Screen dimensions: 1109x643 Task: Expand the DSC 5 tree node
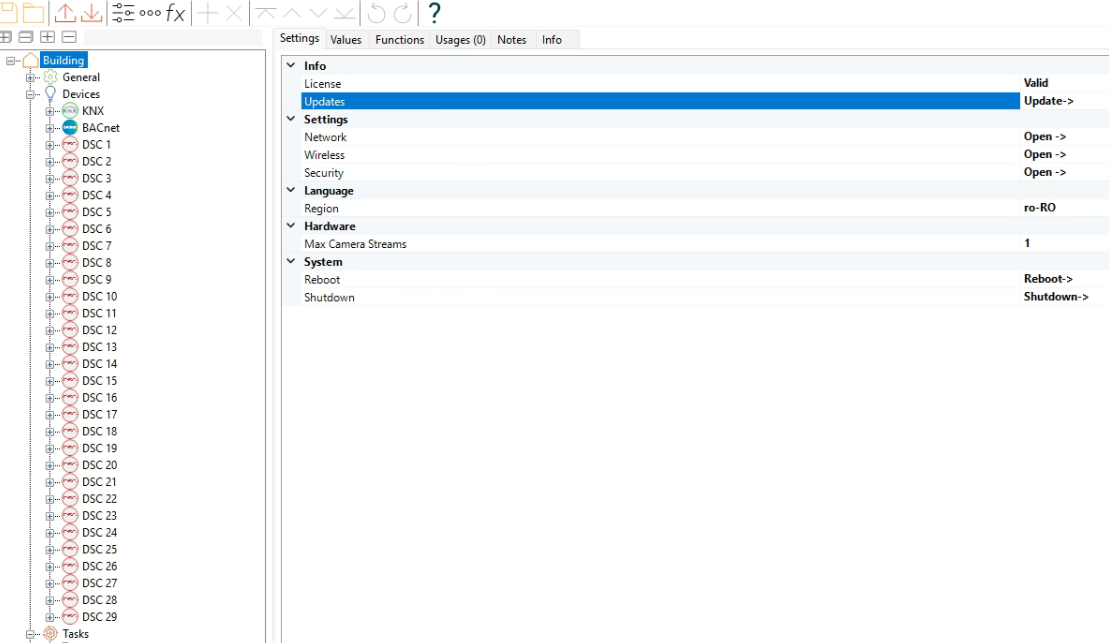click(50, 212)
